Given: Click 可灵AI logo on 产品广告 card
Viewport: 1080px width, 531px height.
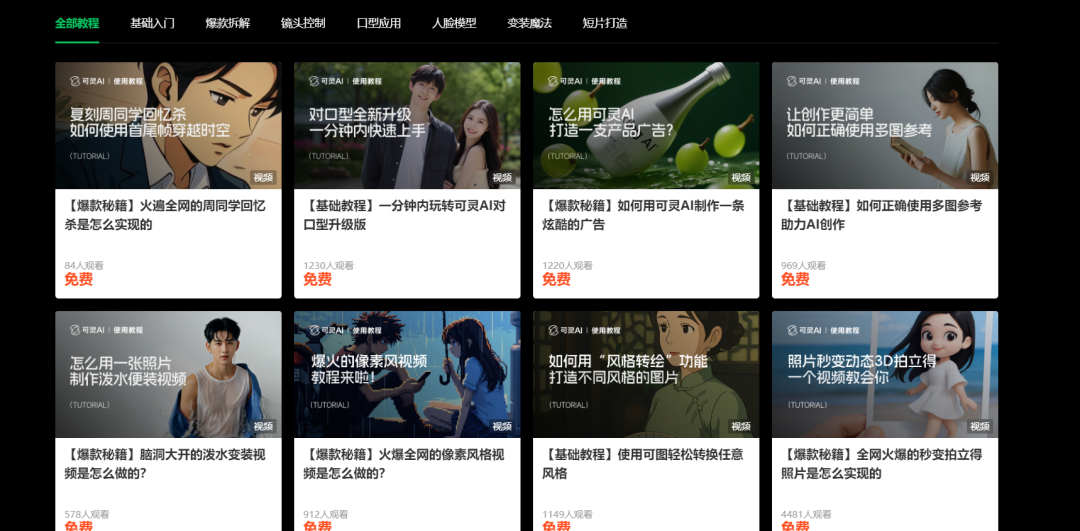Looking at the screenshot, I should point(565,81).
